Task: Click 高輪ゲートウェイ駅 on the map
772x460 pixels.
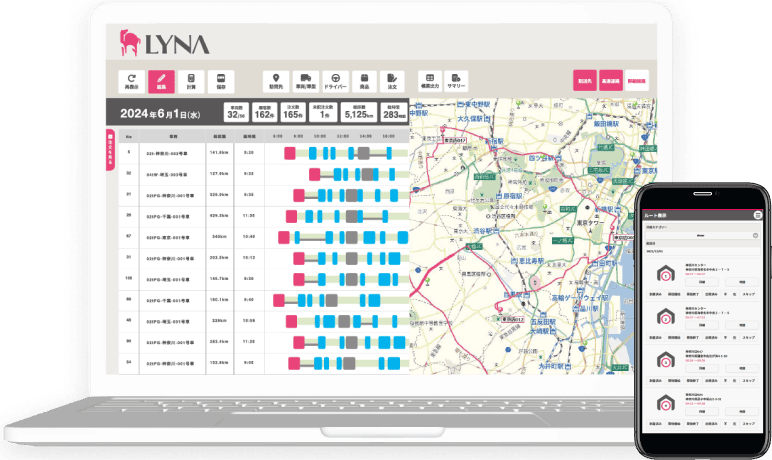Action: 580,298
